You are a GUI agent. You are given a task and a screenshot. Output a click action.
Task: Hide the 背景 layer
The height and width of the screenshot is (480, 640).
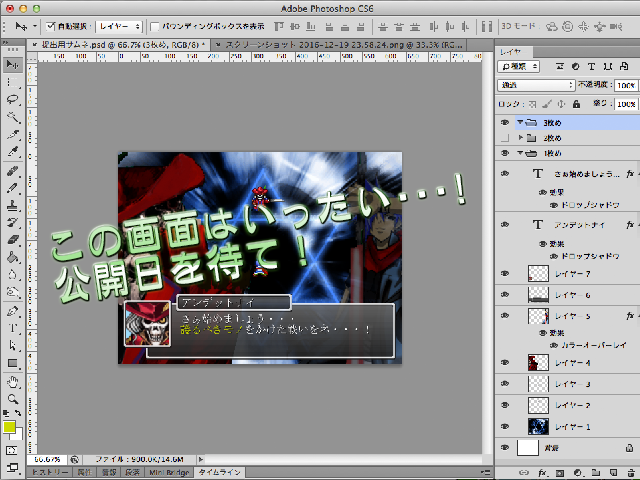coord(505,448)
